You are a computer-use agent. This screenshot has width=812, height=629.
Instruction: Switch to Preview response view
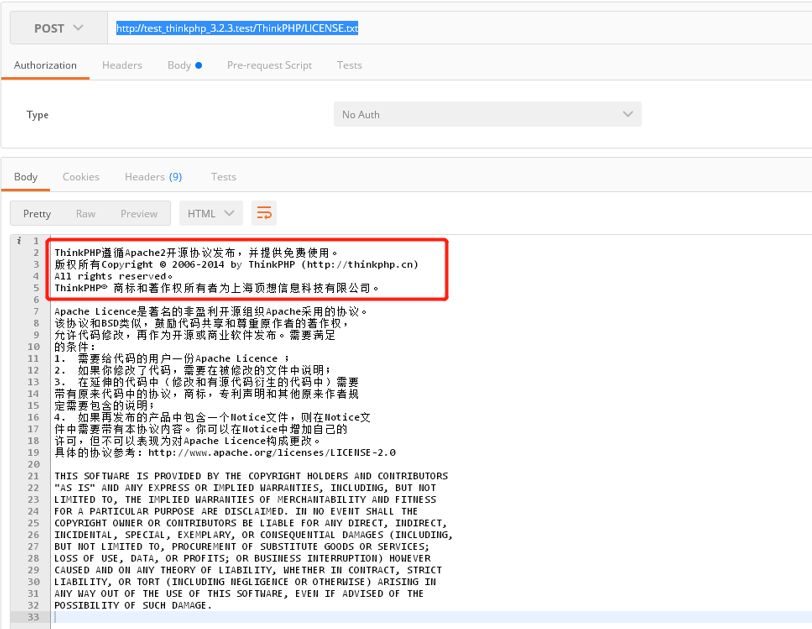139,214
